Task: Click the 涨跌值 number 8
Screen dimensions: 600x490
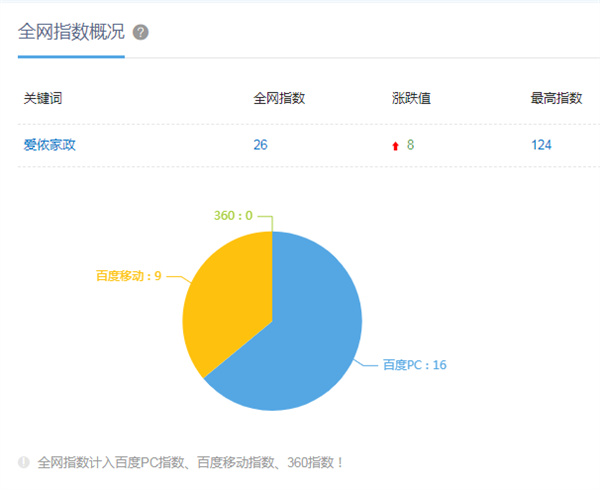Action: [x=410, y=145]
